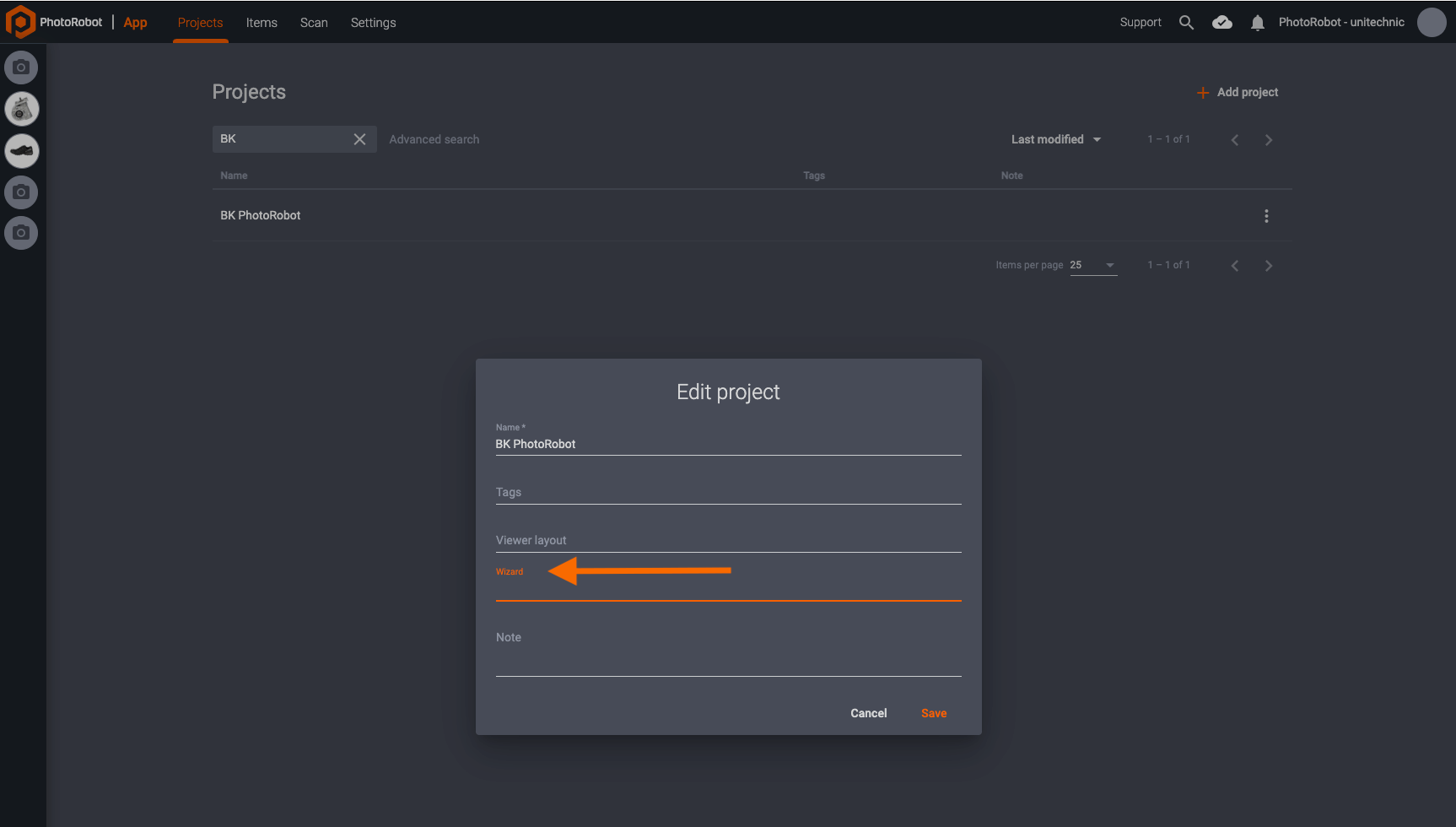Cancel editing the project
Image resolution: width=1456 pixels, height=827 pixels.
point(868,713)
